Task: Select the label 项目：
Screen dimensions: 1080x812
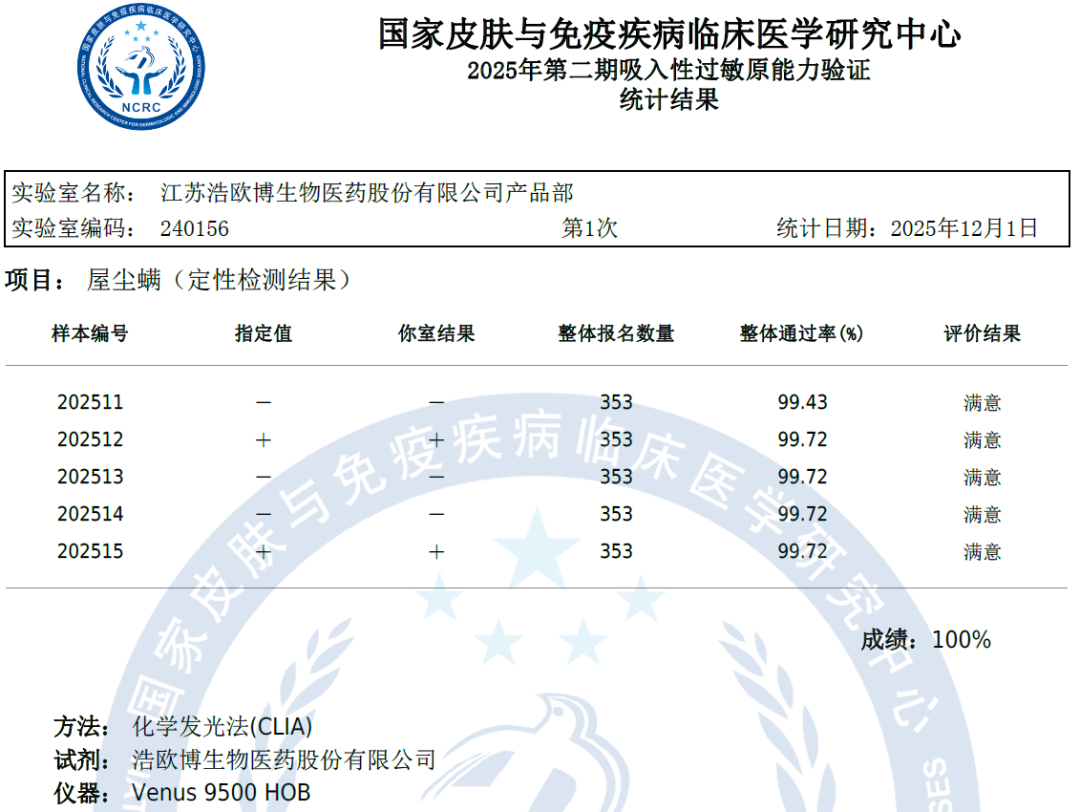Action: point(36,280)
